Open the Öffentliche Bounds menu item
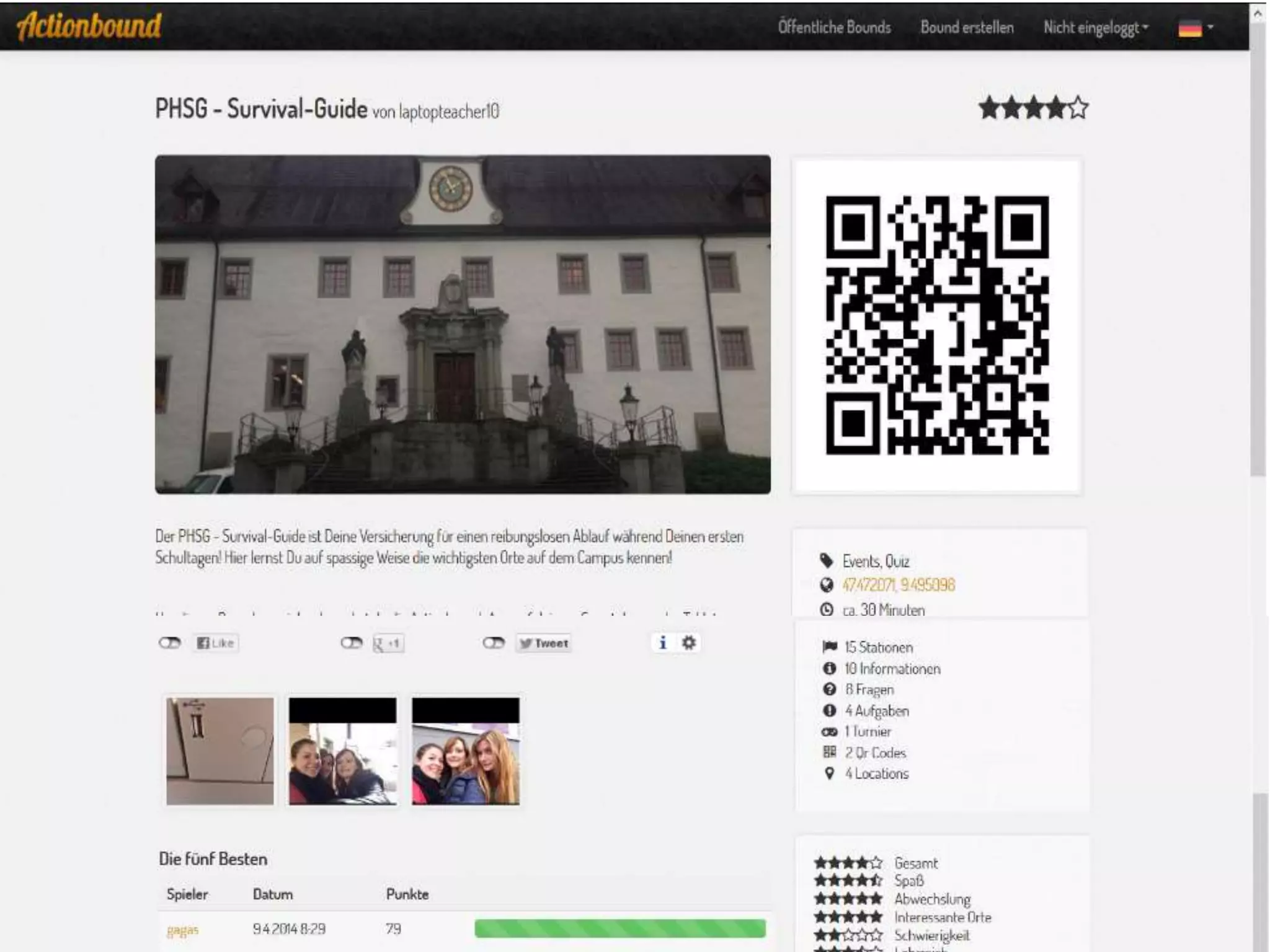This screenshot has height=952, width=1270. point(834,28)
